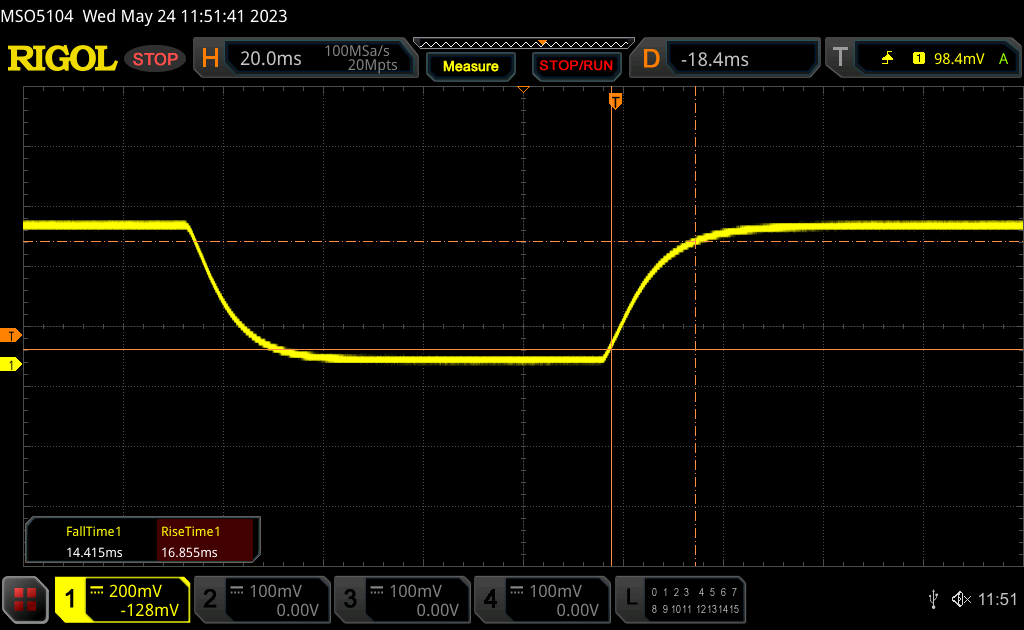The height and width of the screenshot is (630, 1024).
Task: Click trigger source channel 1 badge
Action: 919,59
